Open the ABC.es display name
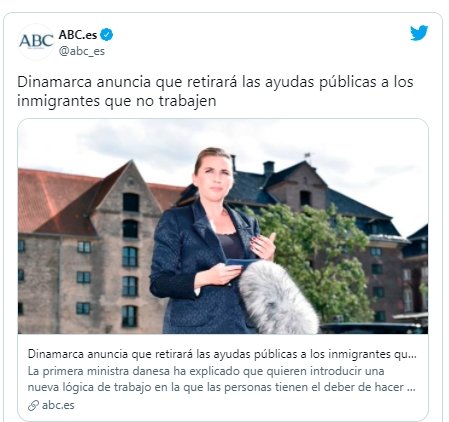The image size is (449, 422). click(78, 35)
